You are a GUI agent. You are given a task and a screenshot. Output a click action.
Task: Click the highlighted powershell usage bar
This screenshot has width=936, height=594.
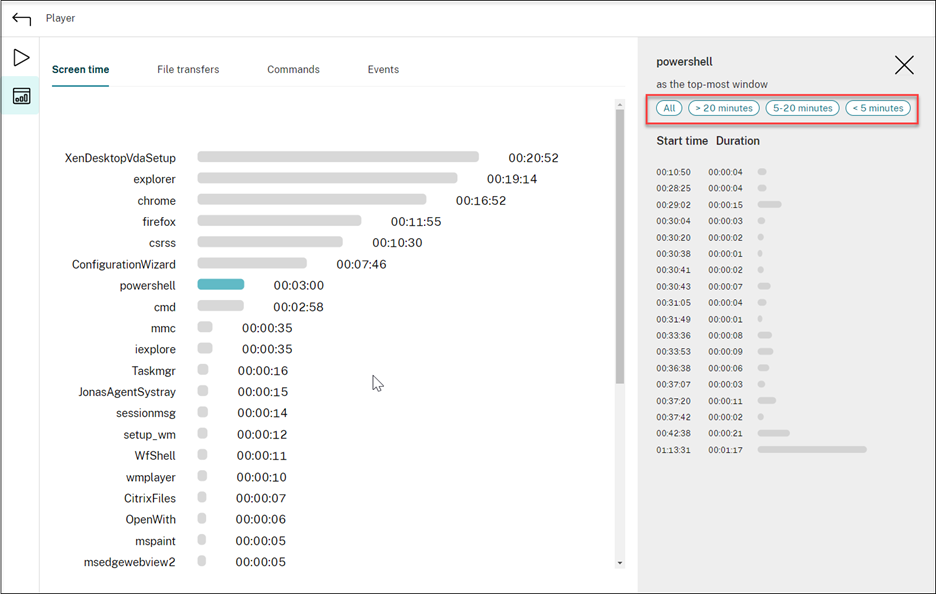tap(221, 285)
